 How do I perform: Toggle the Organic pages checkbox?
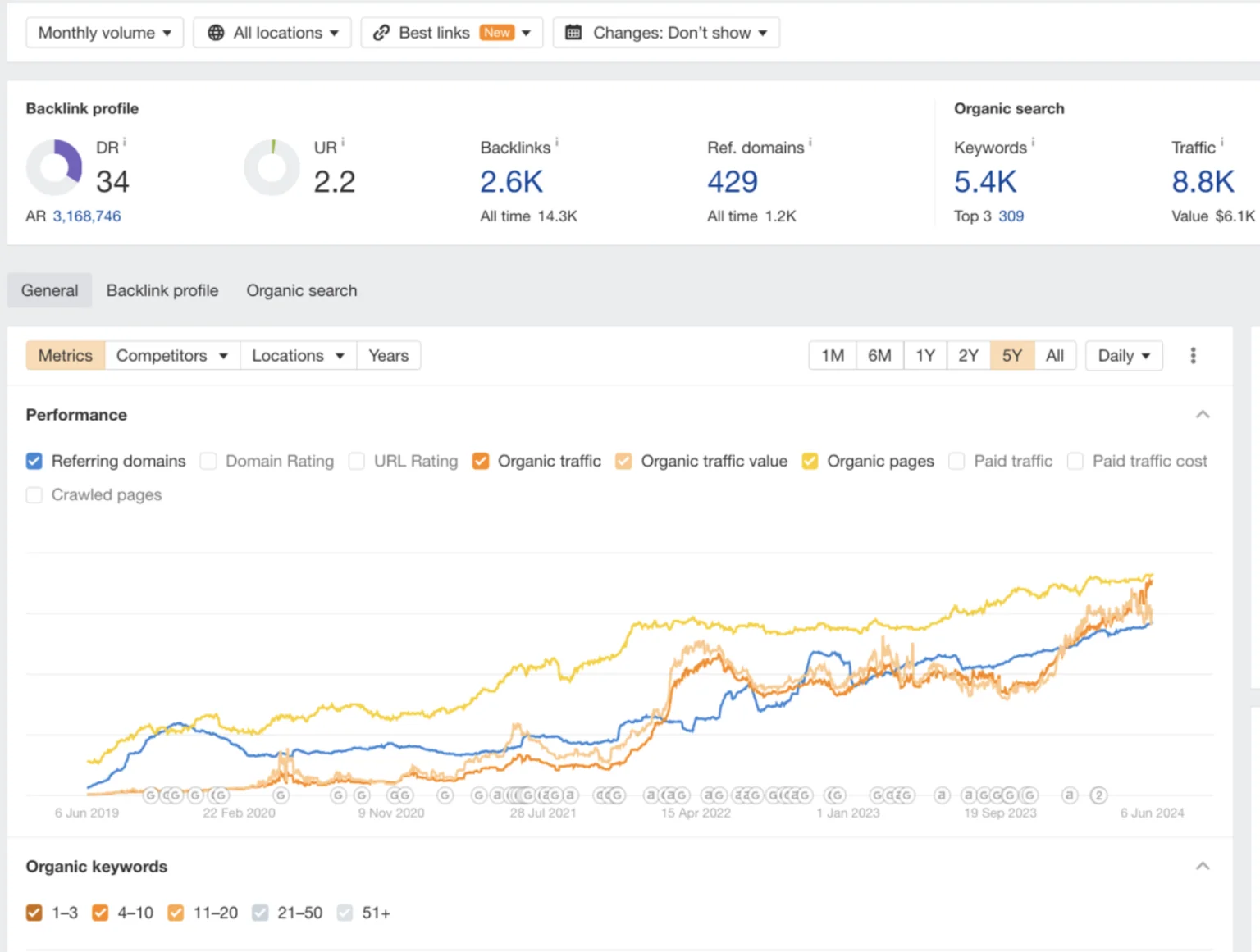(810, 461)
